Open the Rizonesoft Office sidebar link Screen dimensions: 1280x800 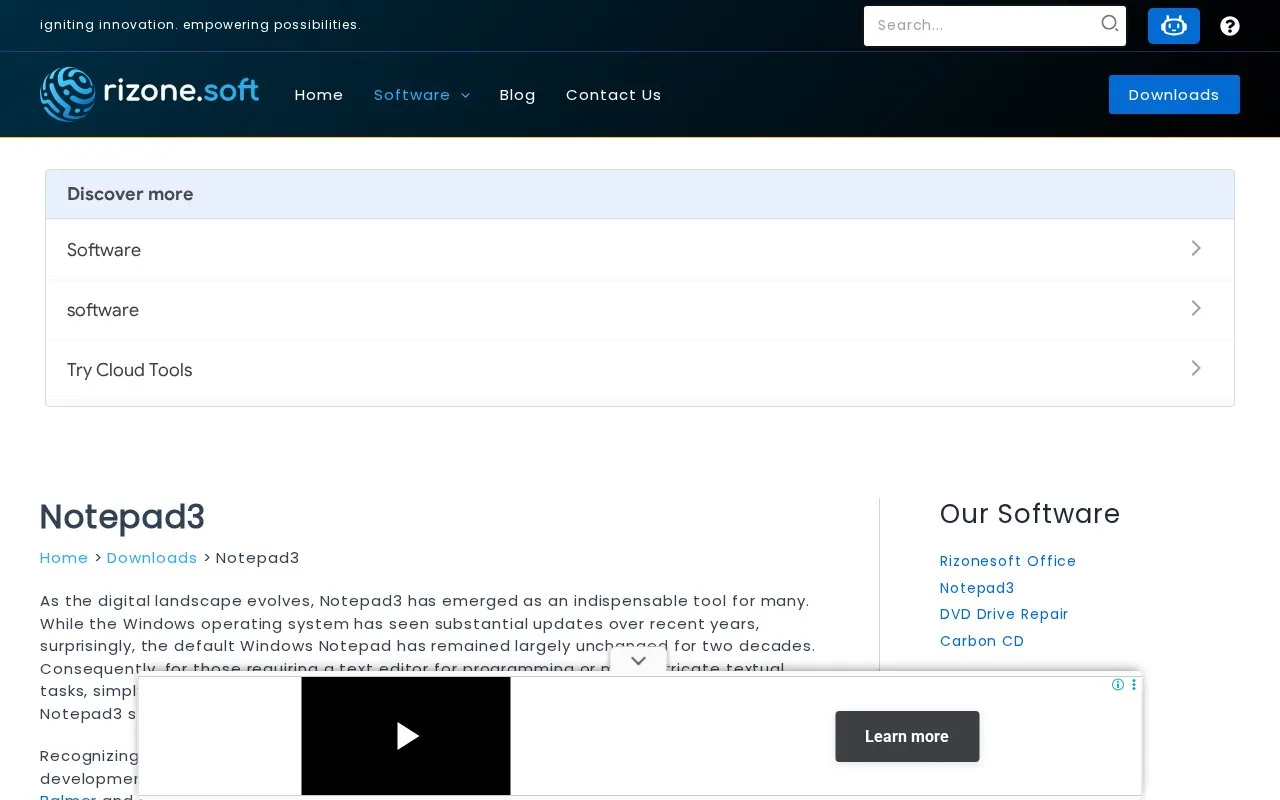[1008, 561]
